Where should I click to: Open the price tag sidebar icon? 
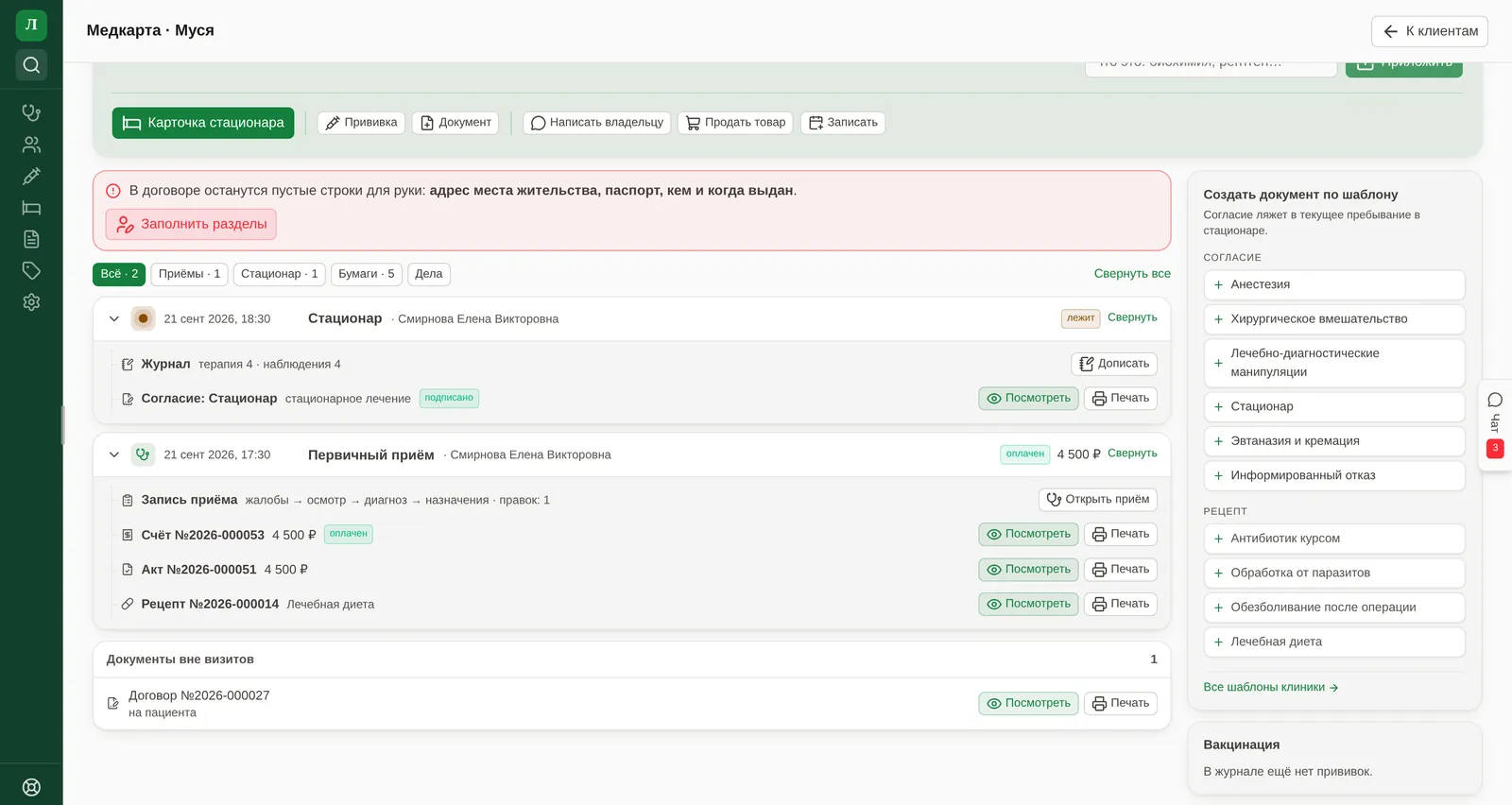click(x=31, y=270)
